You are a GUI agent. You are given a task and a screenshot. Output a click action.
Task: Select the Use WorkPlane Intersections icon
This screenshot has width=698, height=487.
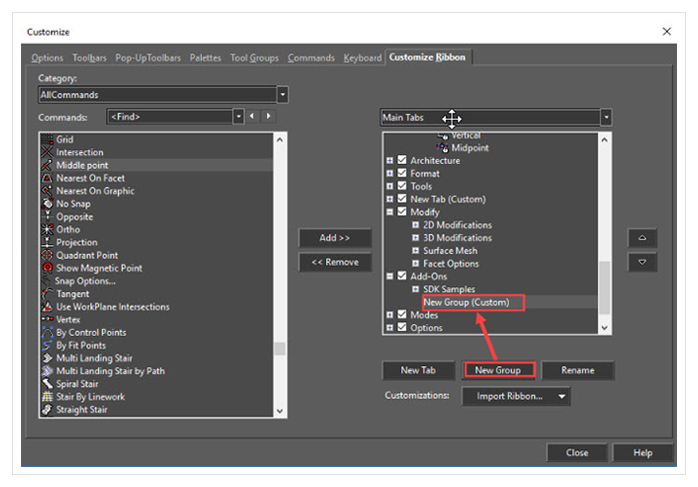point(47,307)
